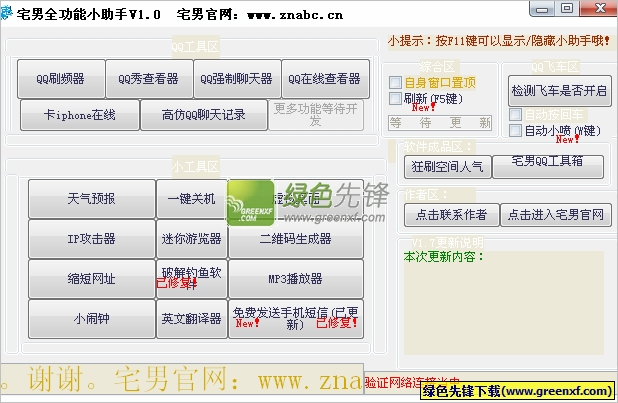The height and width of the screenshot is (403, 618).
Task: Open 小闹钟 tool
Action: (91, 319)
